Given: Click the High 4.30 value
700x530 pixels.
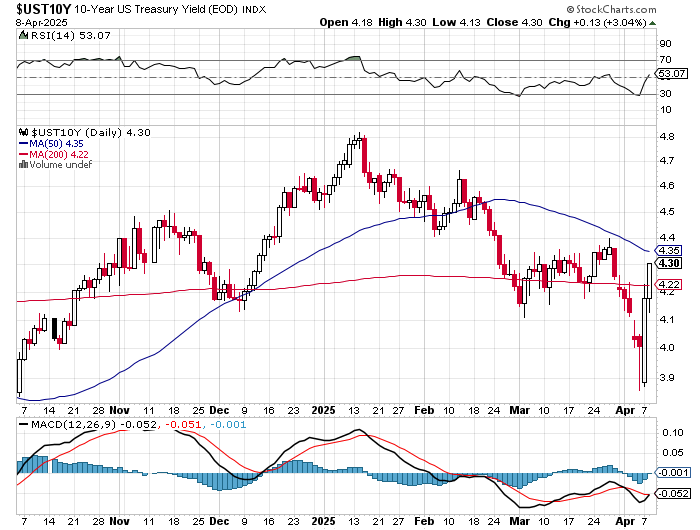Looking at the screenshot, I should point(402,22).
